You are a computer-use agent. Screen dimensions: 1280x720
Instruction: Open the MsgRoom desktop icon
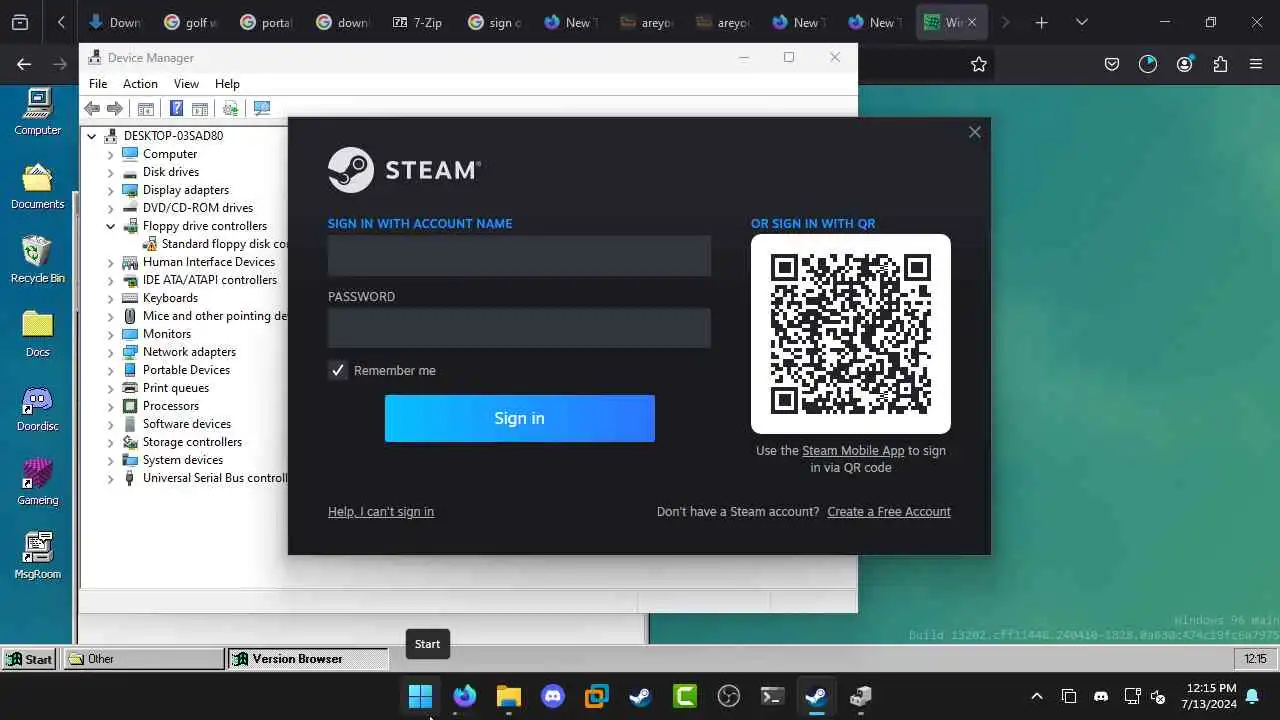click(x=38, y=556)
